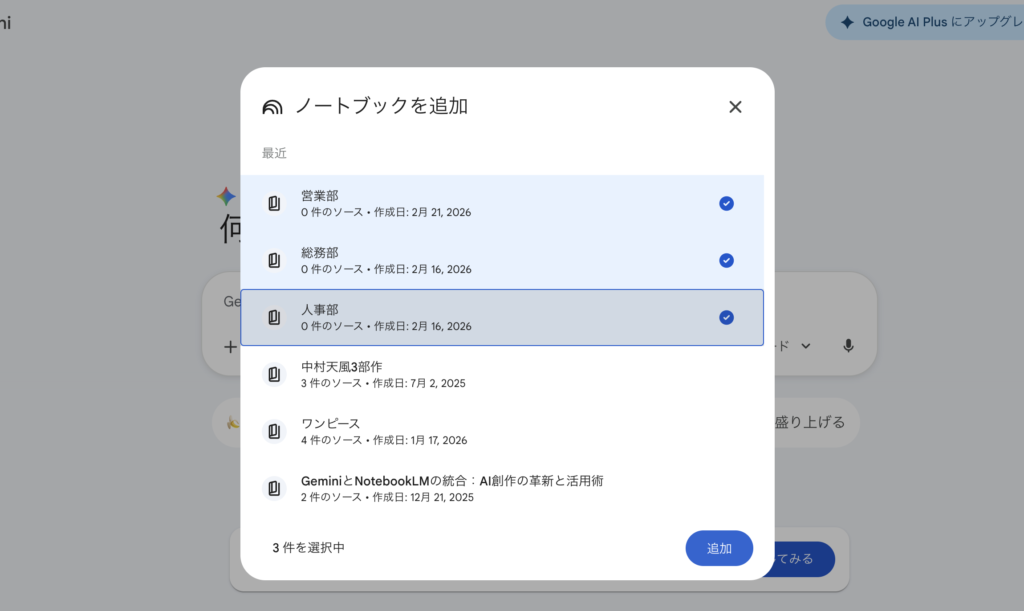Close the ノートブックを追加 dialog
This screenshot has height=611, width=1024.
tap(735, 106)
